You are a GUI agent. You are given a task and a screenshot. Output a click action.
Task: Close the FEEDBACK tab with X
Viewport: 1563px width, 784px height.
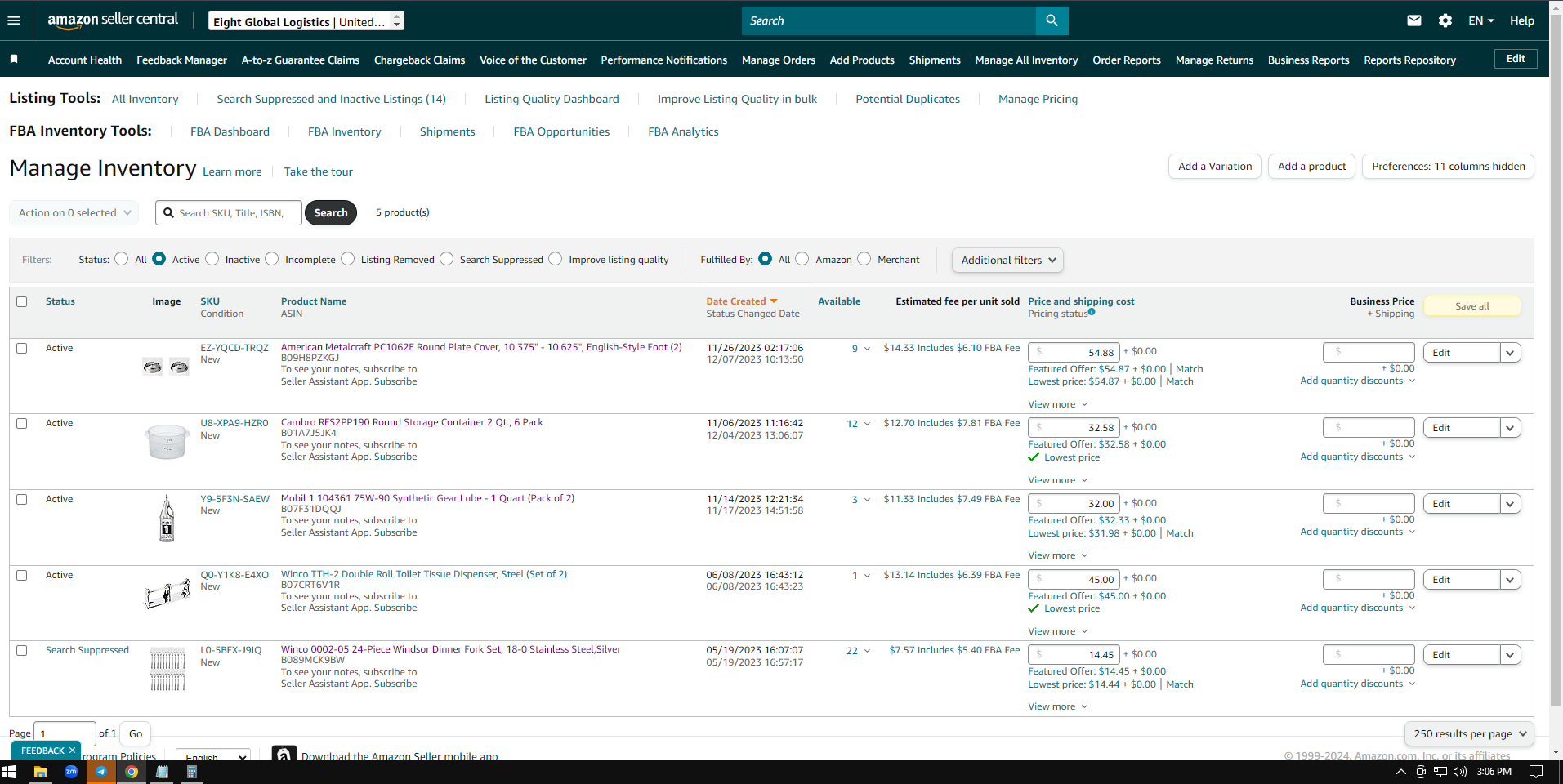(72, 751)
